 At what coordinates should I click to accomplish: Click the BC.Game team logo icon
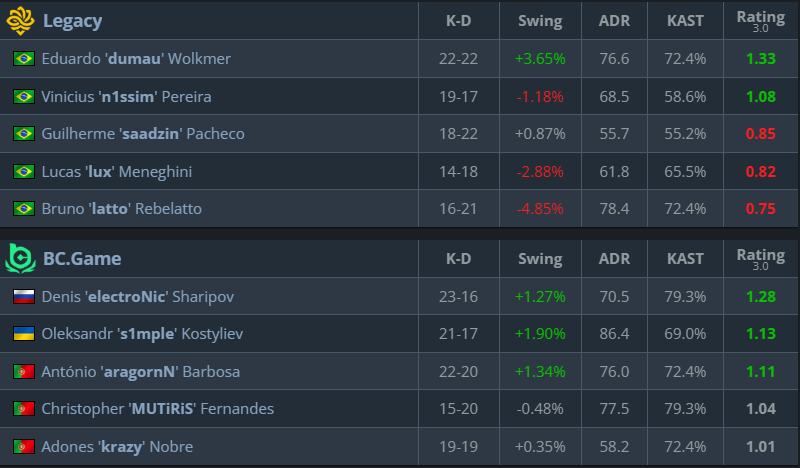click(21, 258)
